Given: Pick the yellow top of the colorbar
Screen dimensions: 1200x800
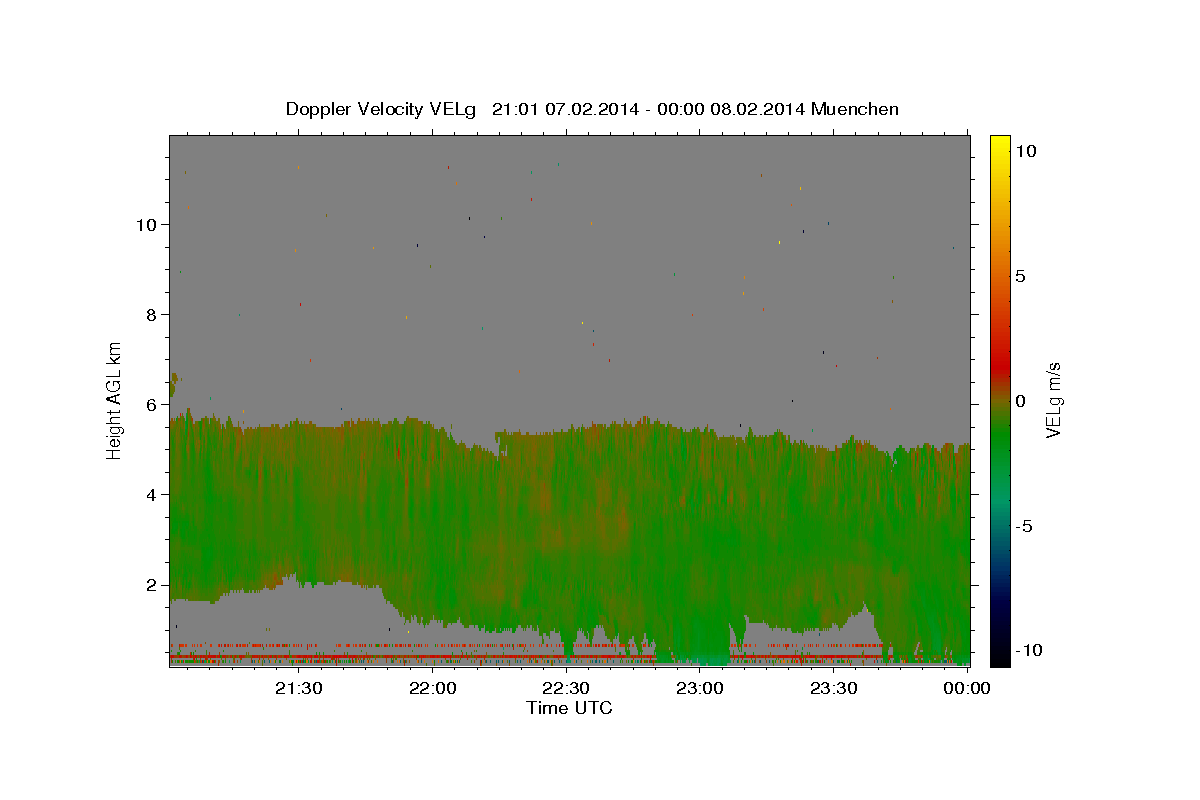Looking at the screenshot, I should point(1000,142).
